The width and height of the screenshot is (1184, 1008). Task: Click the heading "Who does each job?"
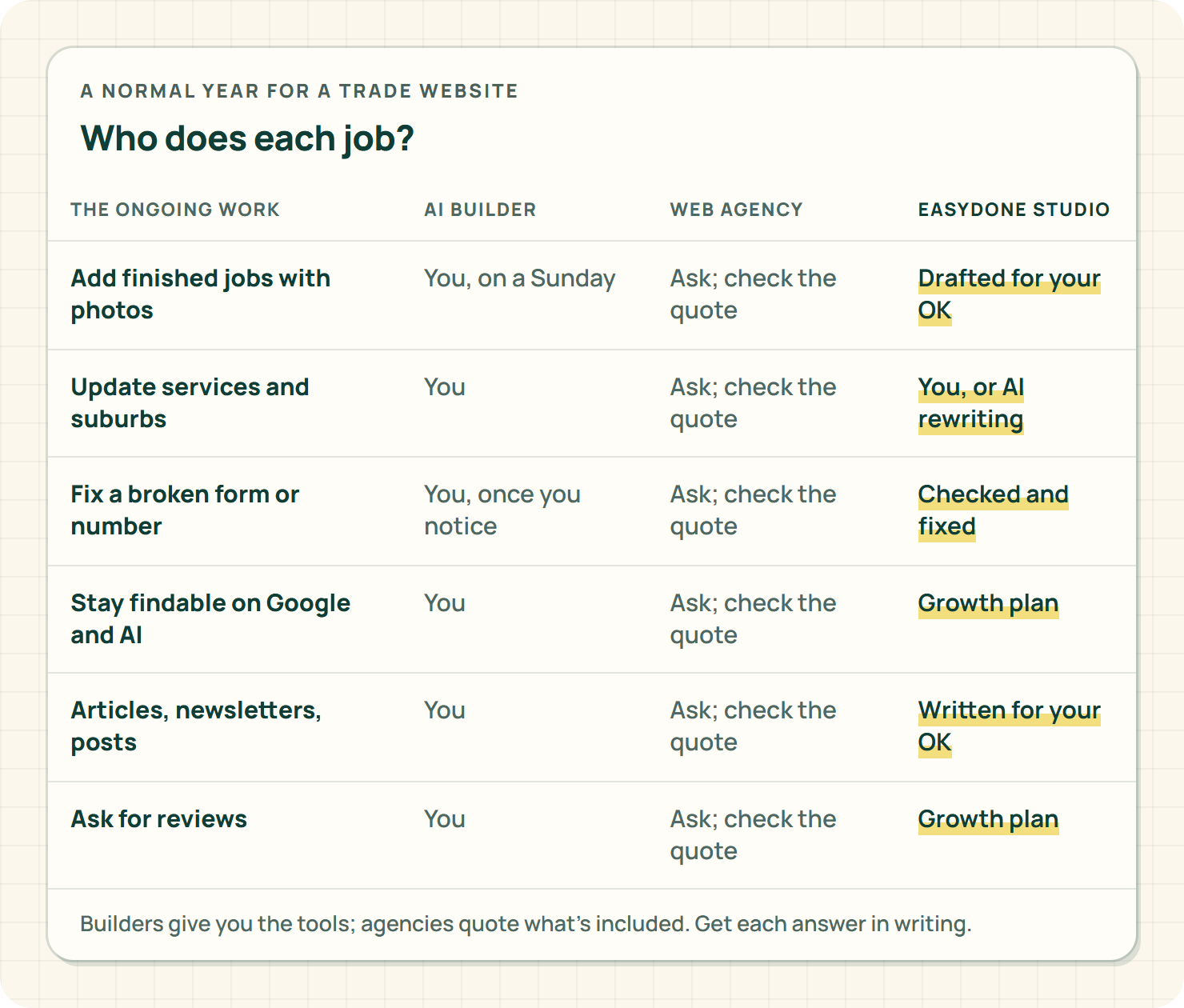247,139
